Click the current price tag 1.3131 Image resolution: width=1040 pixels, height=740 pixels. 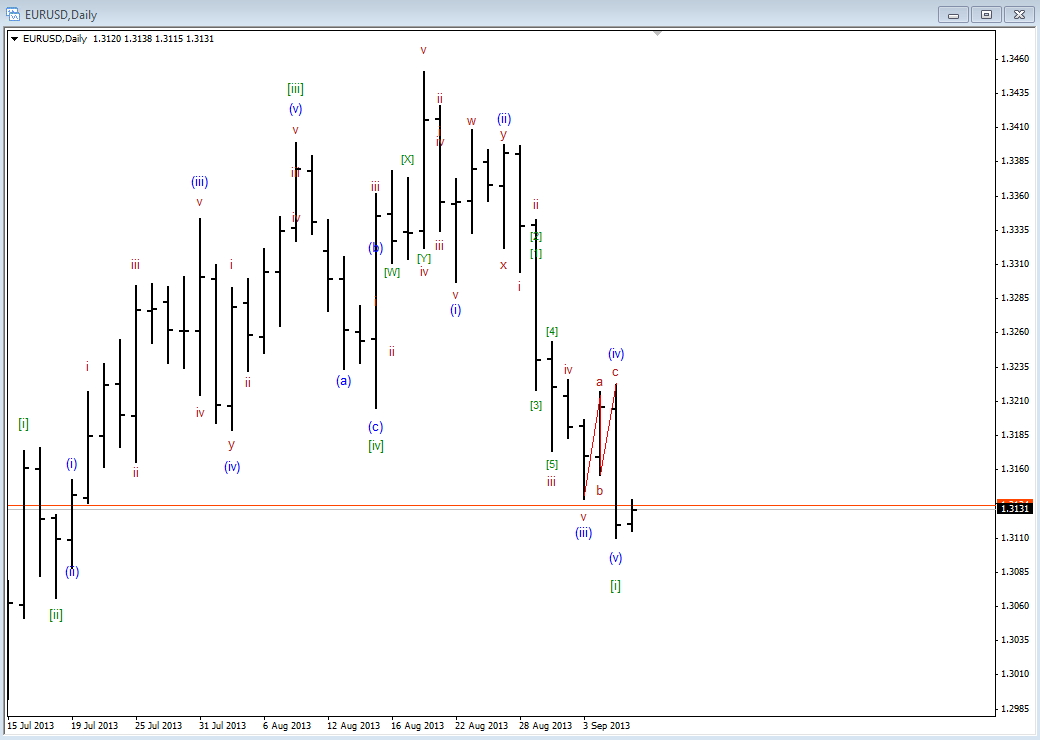(1015, 508)
